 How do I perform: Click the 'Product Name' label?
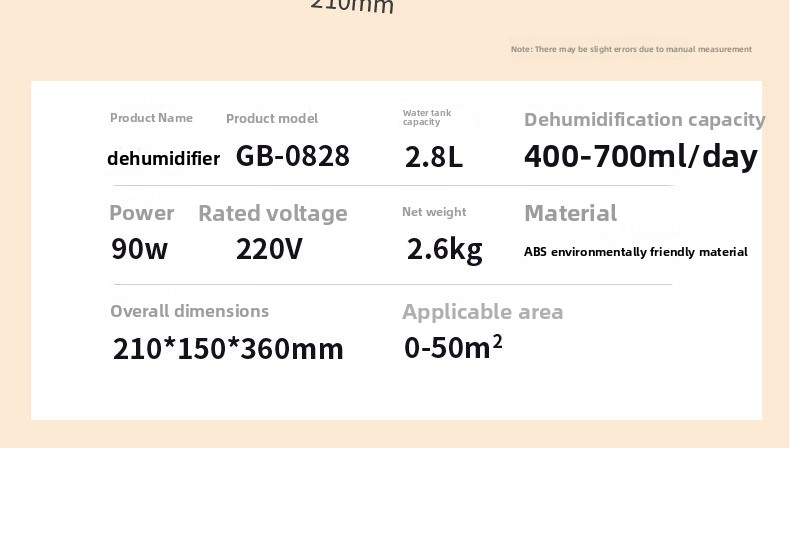(151, 118)
